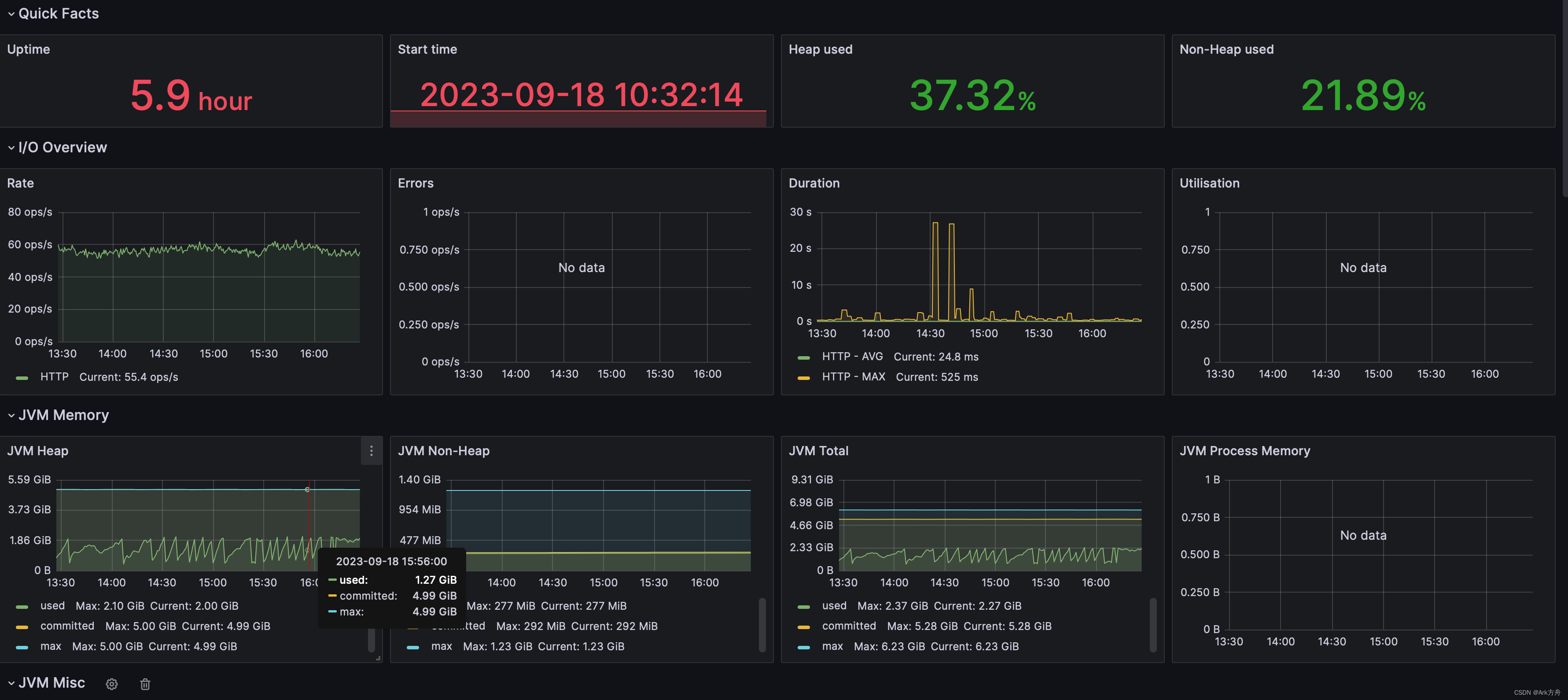Click 'No data' in the Utilisation panel
The image size is (1568, 700).
click(x=1363, y=268)
